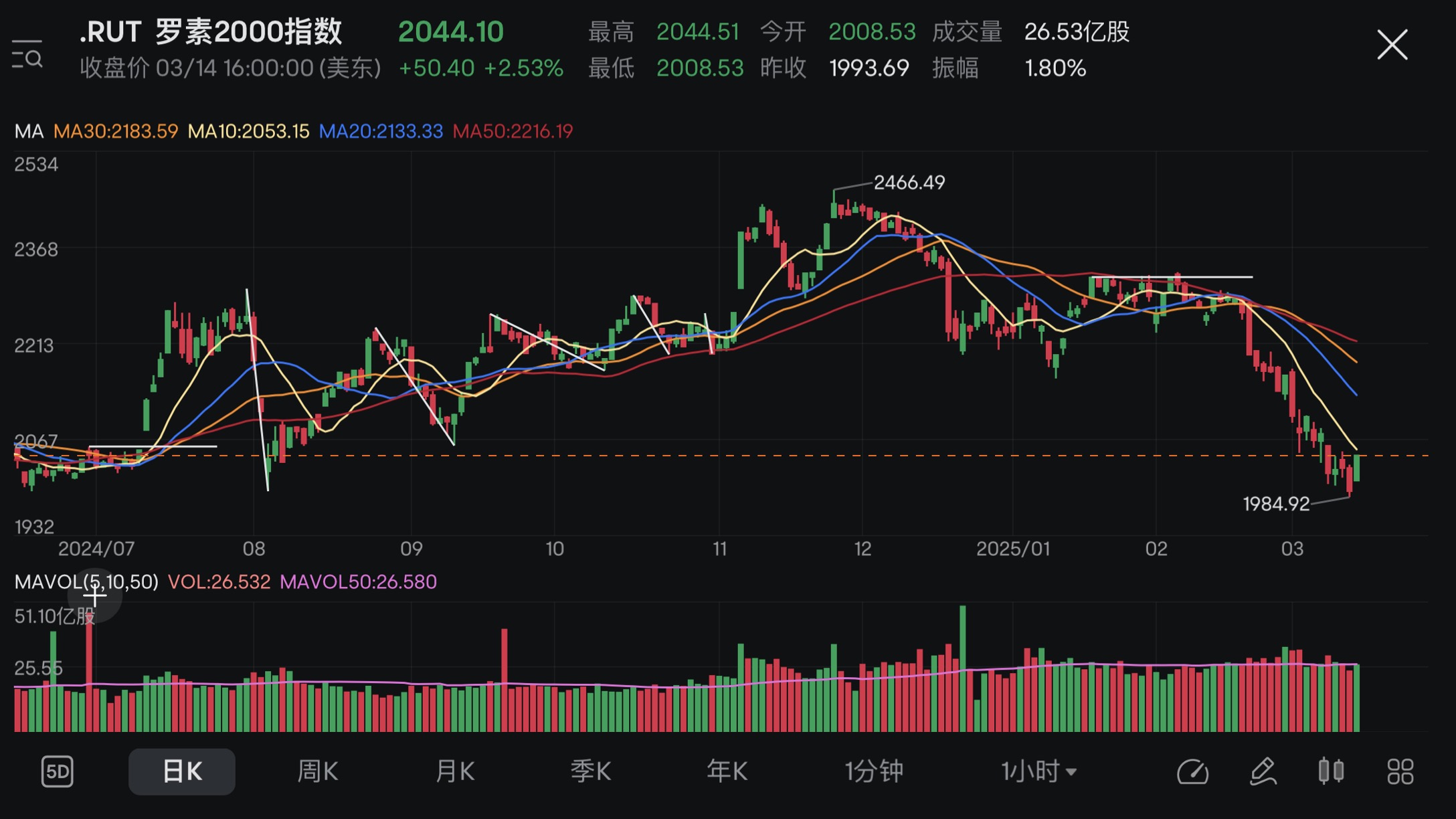Click the MAVOL(5,10,50) indicator label
Screen dimensions: 1456x819
[x=86, y=581]
